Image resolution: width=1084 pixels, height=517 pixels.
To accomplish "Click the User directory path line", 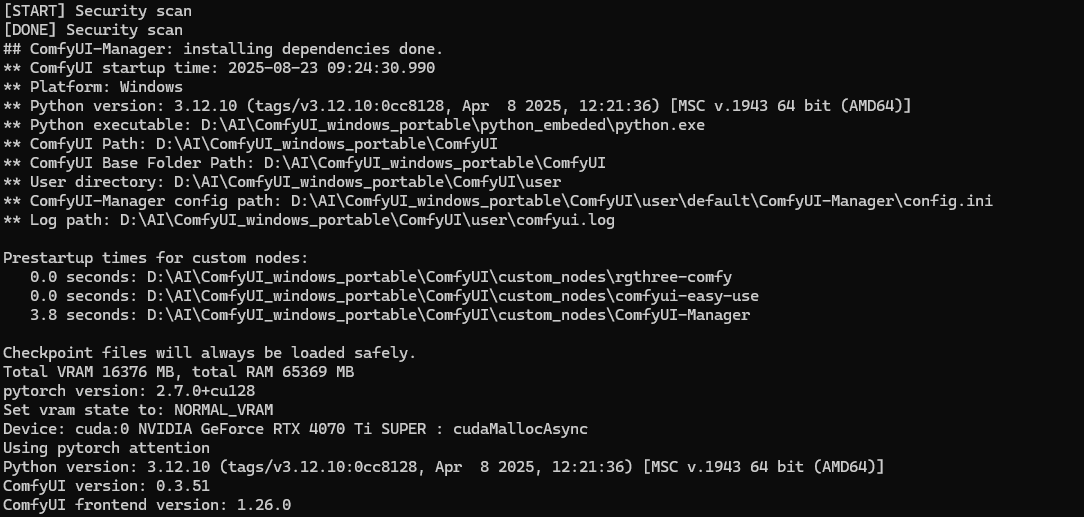I will (282, 182).
